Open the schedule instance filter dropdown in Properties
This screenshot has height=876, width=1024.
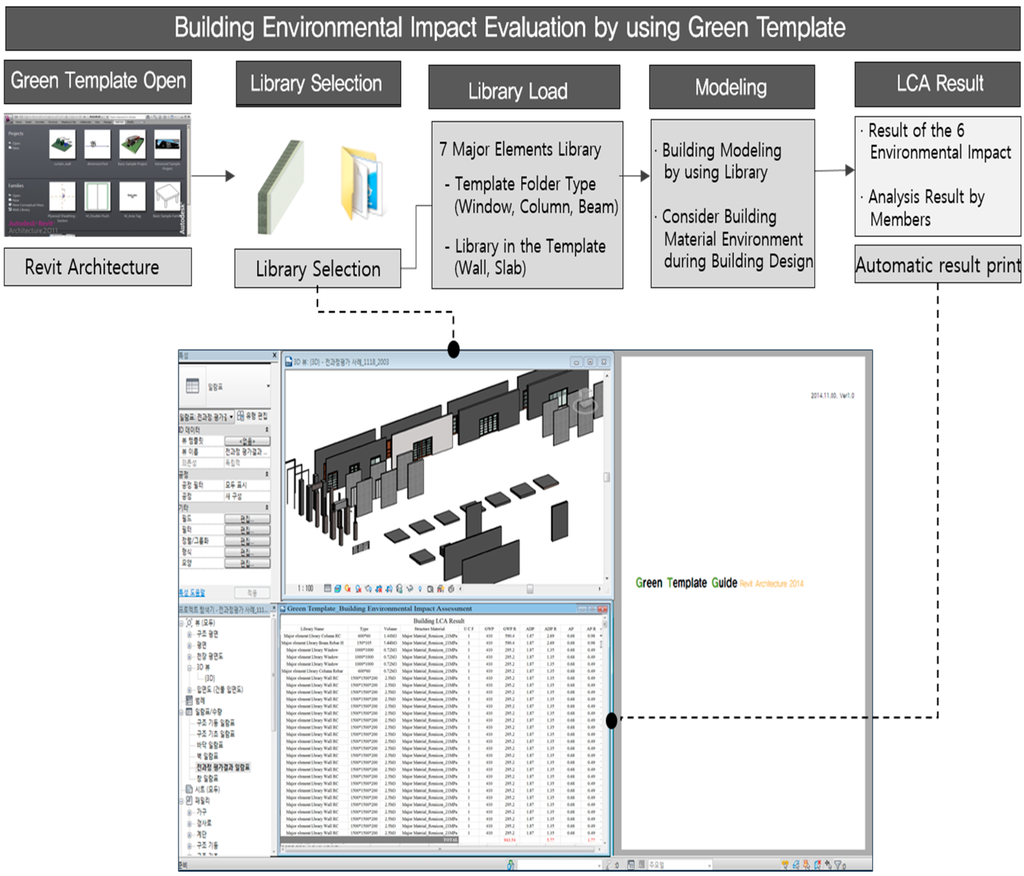point(231,416)
